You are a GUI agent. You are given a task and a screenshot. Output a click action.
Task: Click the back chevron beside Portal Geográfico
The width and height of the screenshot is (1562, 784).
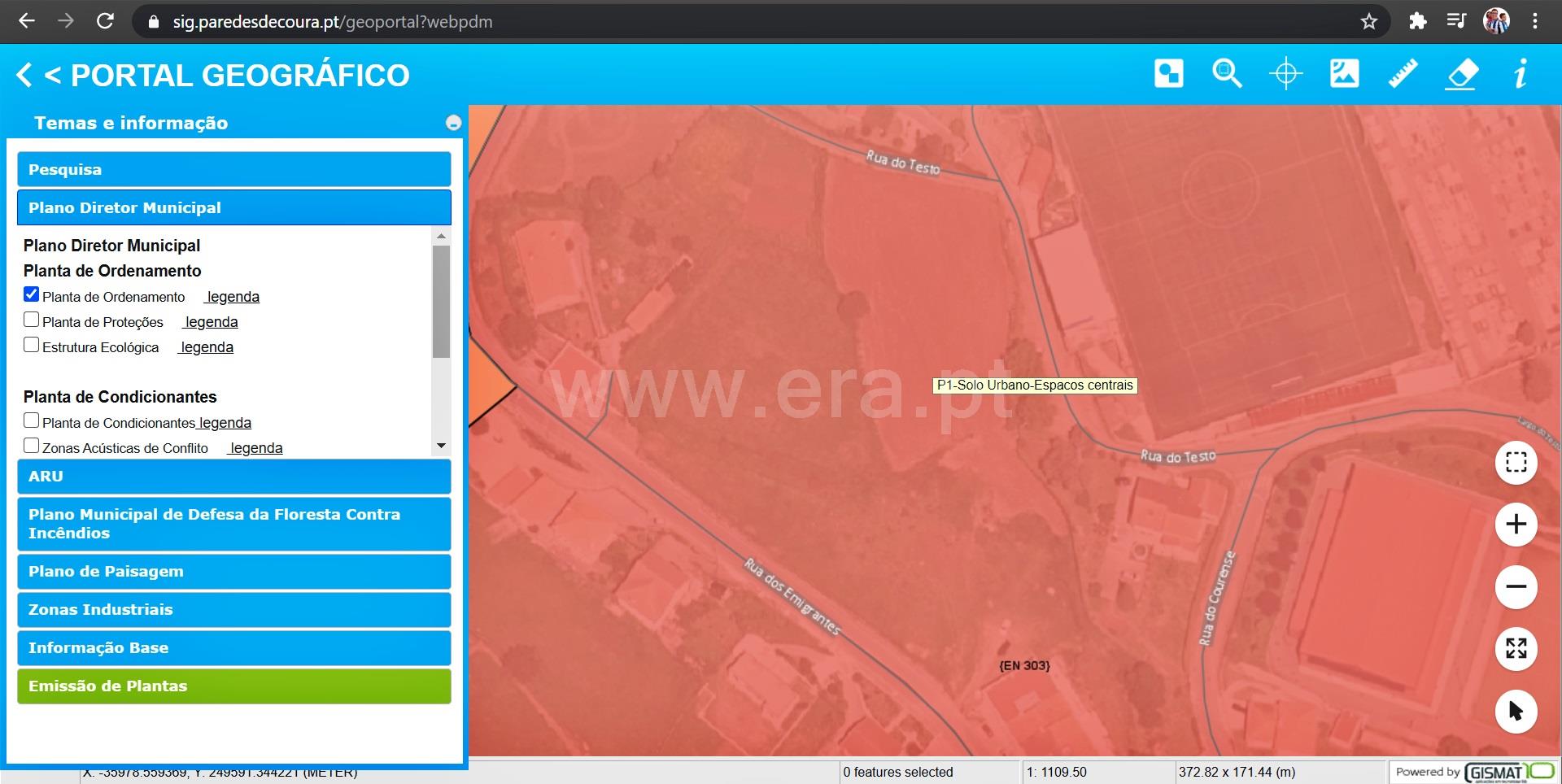click(x=24, y=75)
